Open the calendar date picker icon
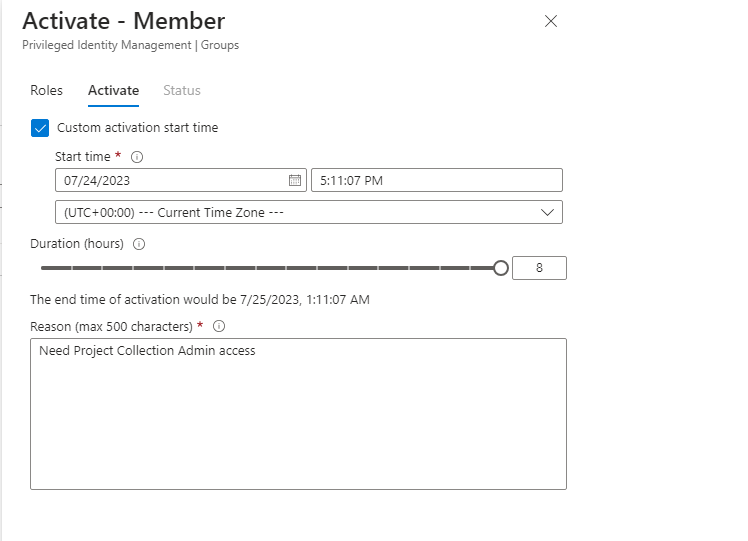The width and height of the screenshot is (748, 541). point(295,180)
